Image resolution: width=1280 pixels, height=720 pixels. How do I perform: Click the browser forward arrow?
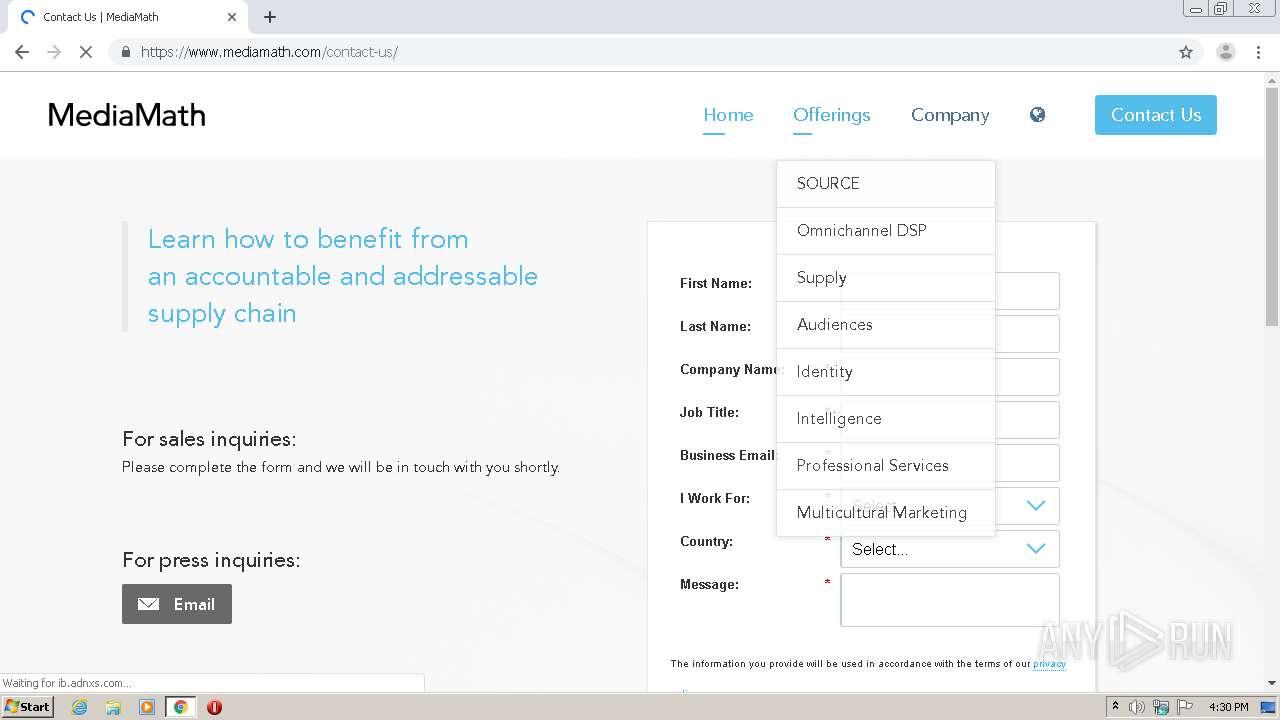click(54, 52)
